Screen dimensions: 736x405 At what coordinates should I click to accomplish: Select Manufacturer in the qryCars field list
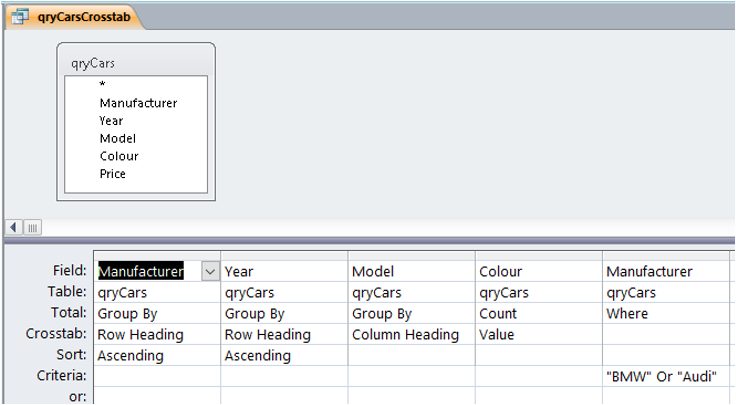coord(138,103)
